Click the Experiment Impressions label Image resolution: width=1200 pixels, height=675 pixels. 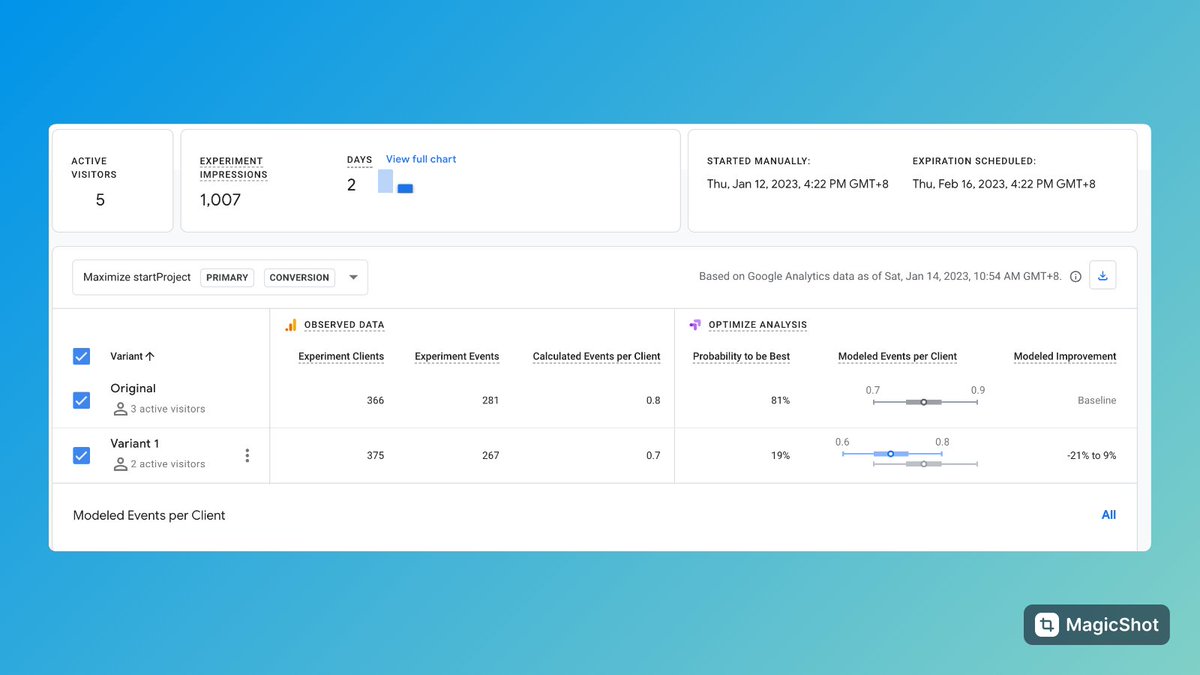pyautogui.click(x=234, y=167)
